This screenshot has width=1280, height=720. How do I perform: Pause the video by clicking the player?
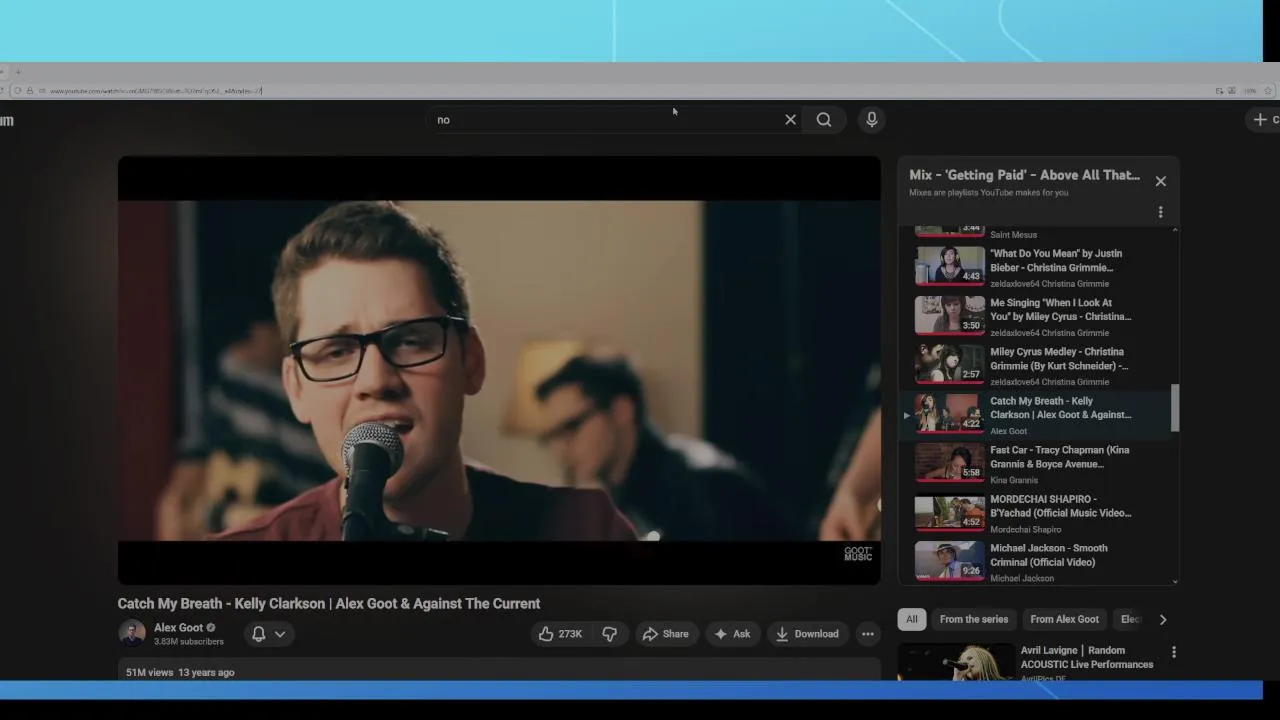tap(499, 370)
